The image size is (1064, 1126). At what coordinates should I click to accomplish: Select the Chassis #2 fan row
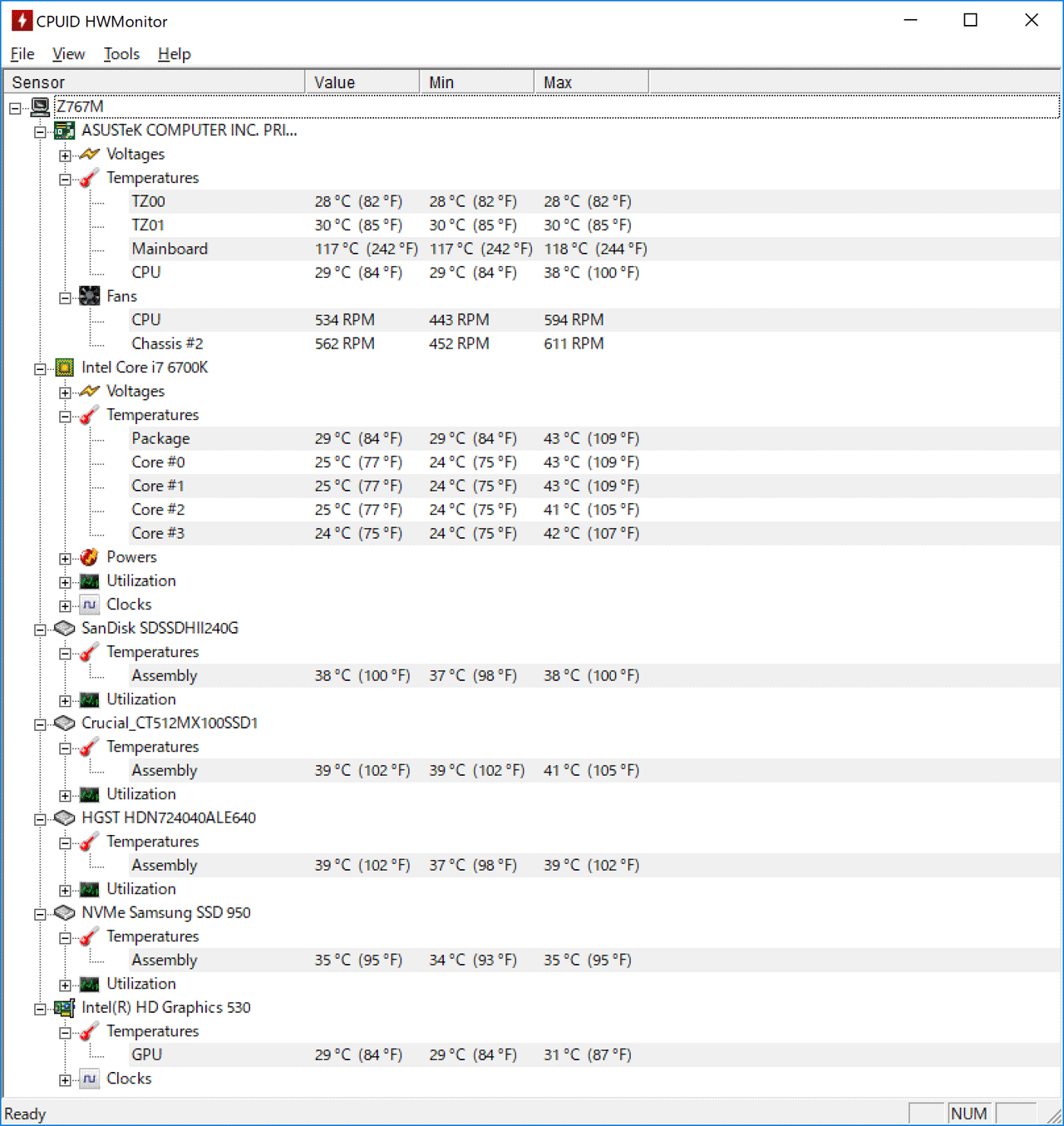pos(595,343)
